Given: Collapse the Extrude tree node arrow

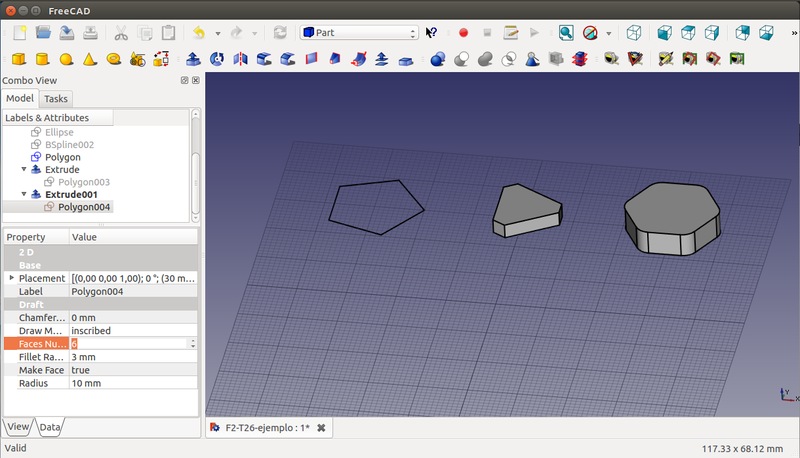Looking at the screenshot, I should point(24,170).
